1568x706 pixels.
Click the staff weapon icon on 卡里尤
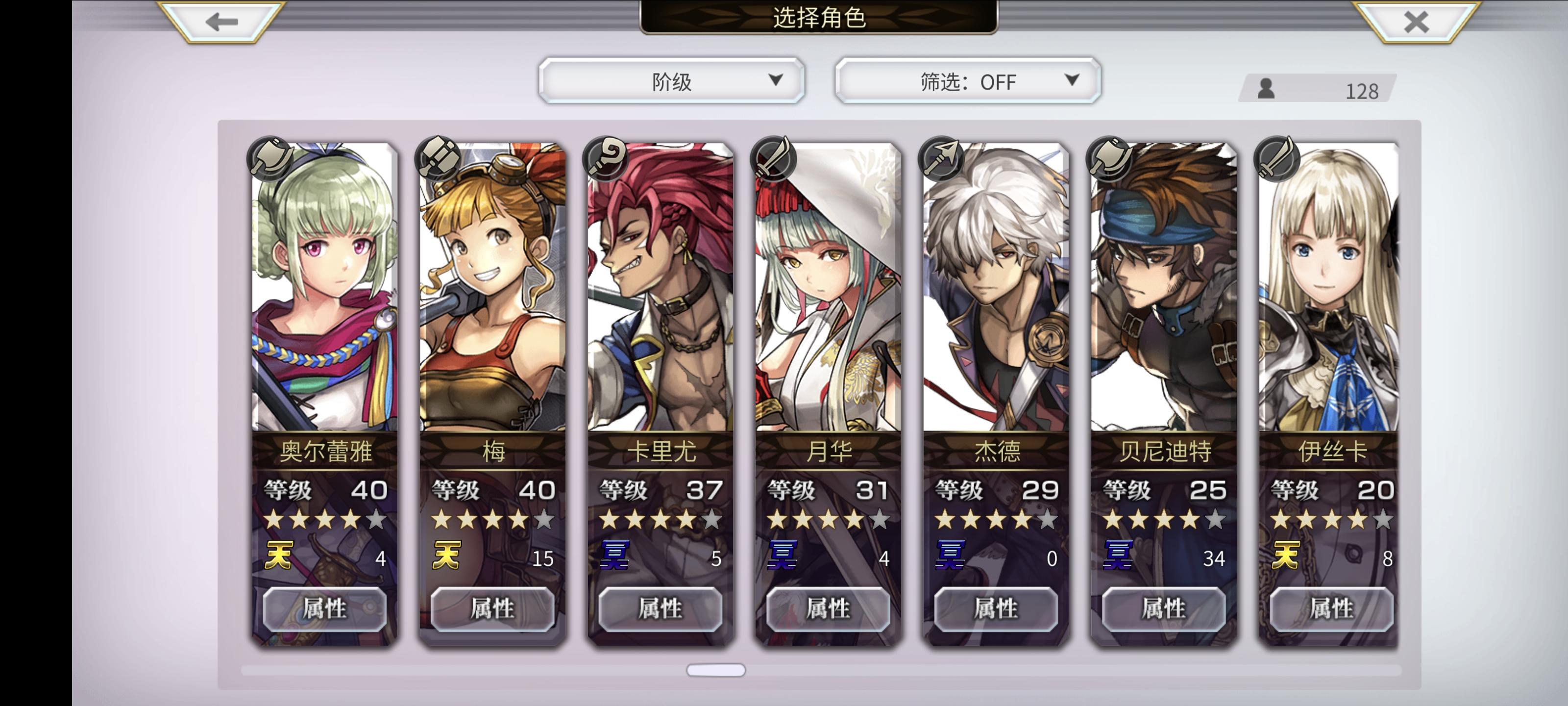pos(606,158)
